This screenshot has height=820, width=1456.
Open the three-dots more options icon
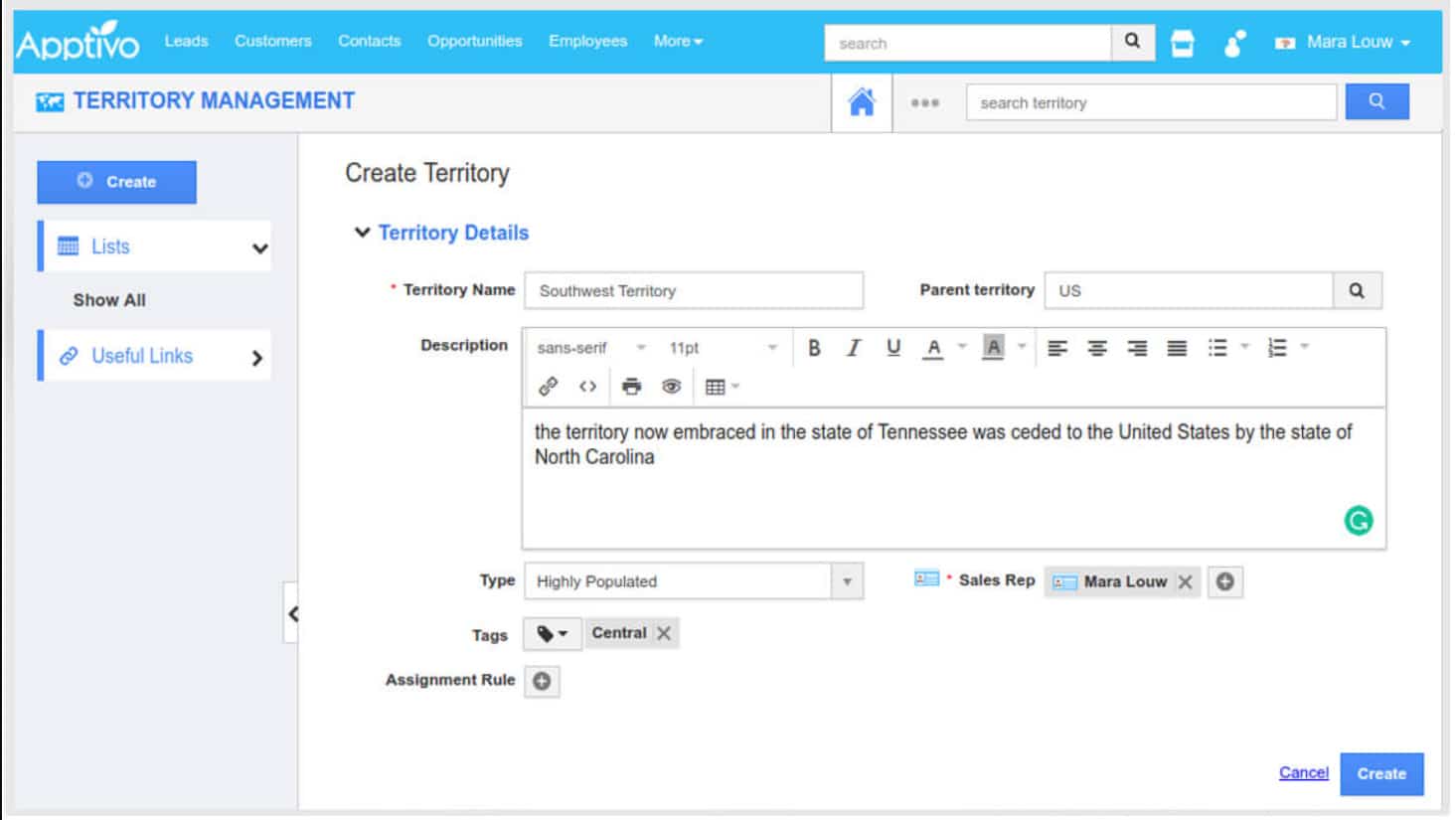click(924, 102)
